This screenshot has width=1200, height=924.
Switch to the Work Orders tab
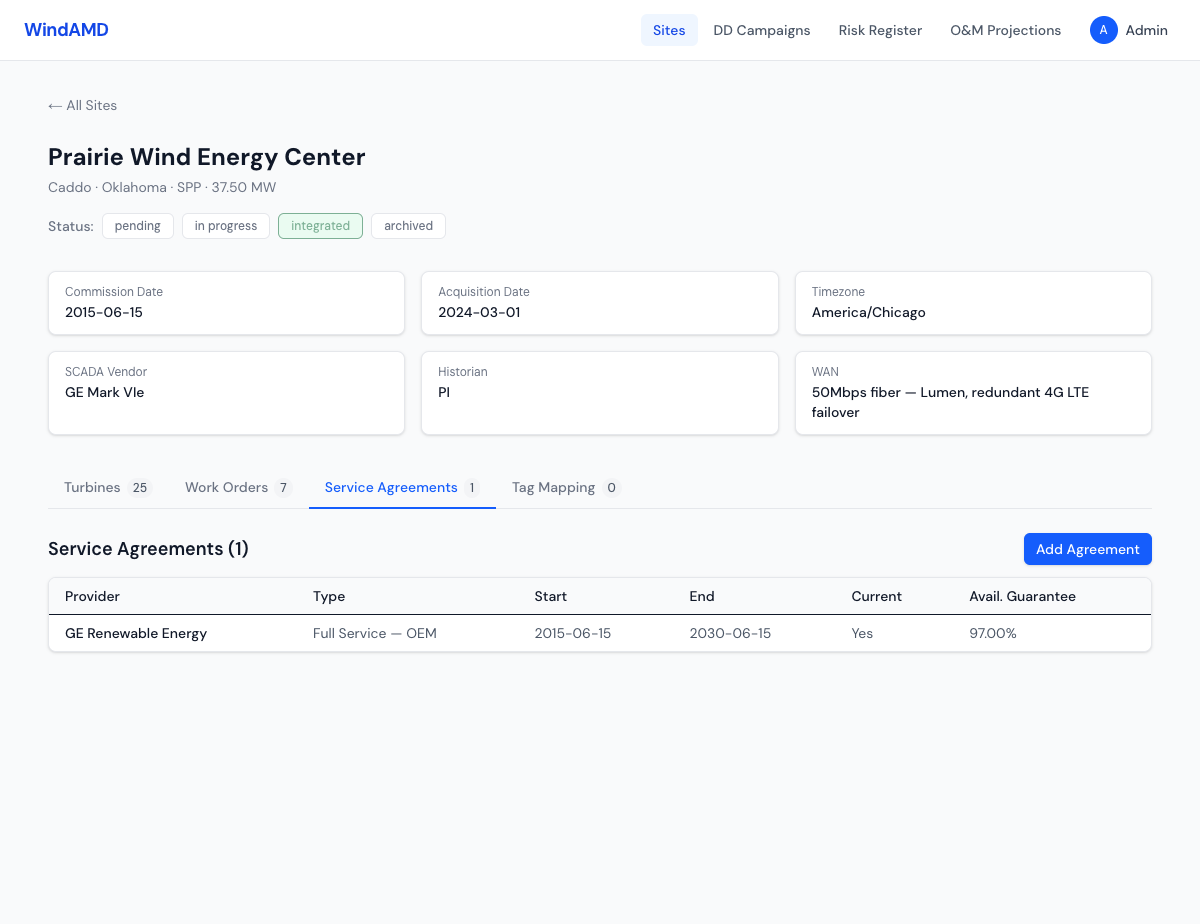coord(238,488)
